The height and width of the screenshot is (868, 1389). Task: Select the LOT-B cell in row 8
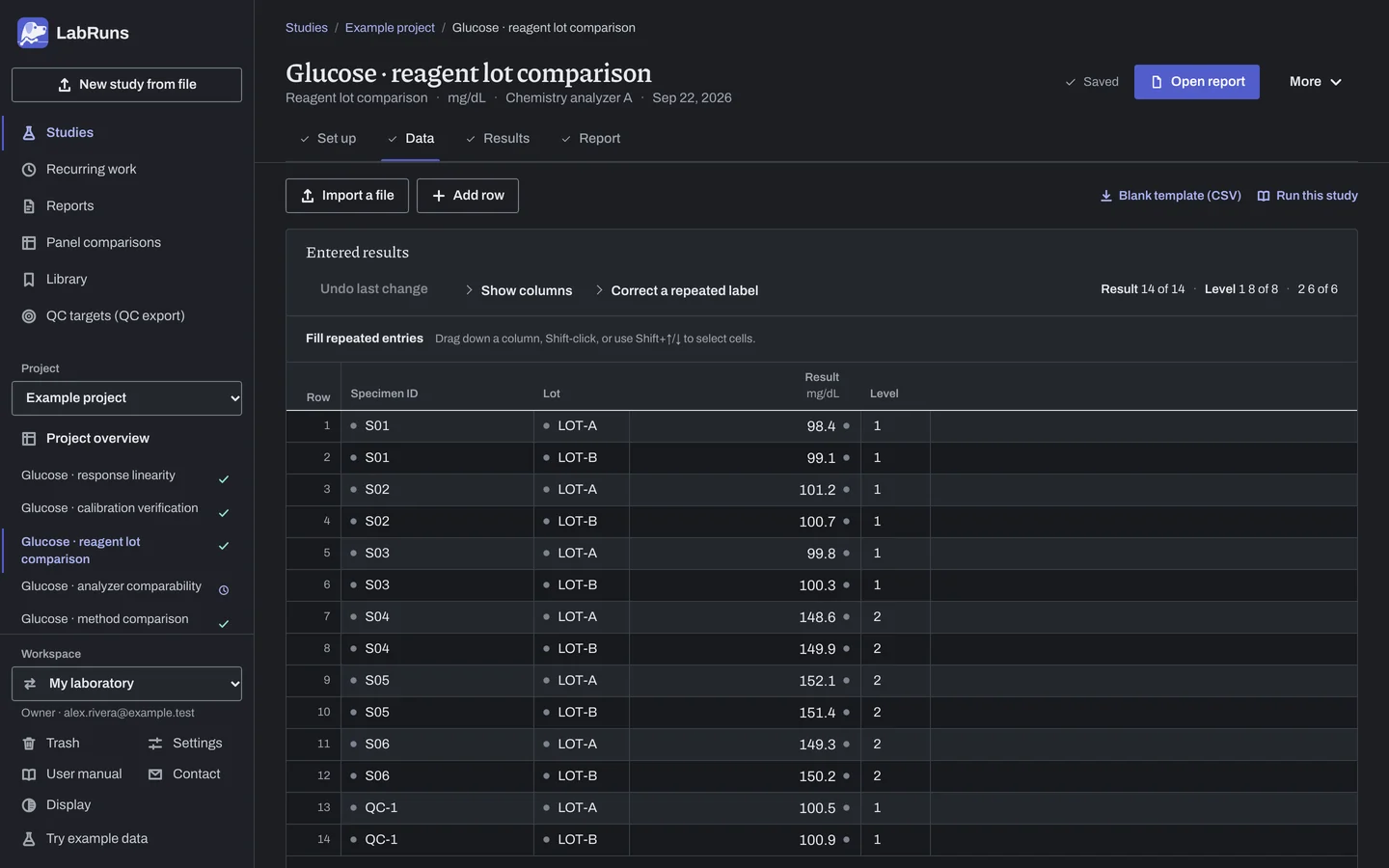coord(582,649)
